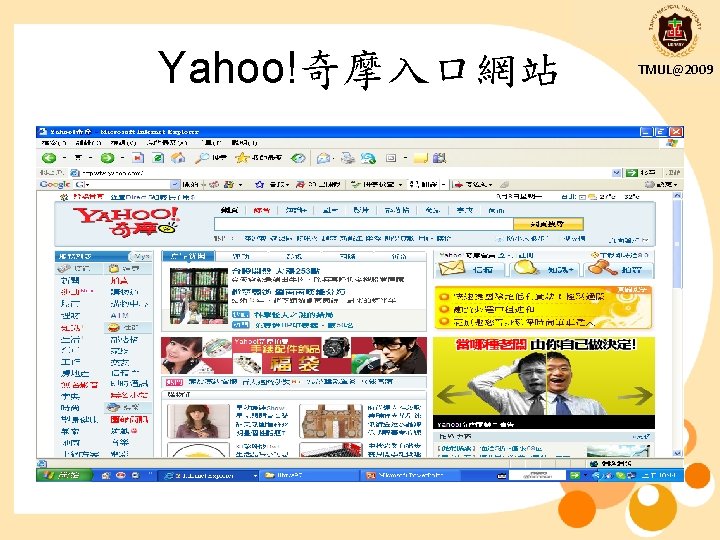The height and width of the screenshot is (540, 720).
Task: Click the green Forward arrow button
Action: coord(107,158)
